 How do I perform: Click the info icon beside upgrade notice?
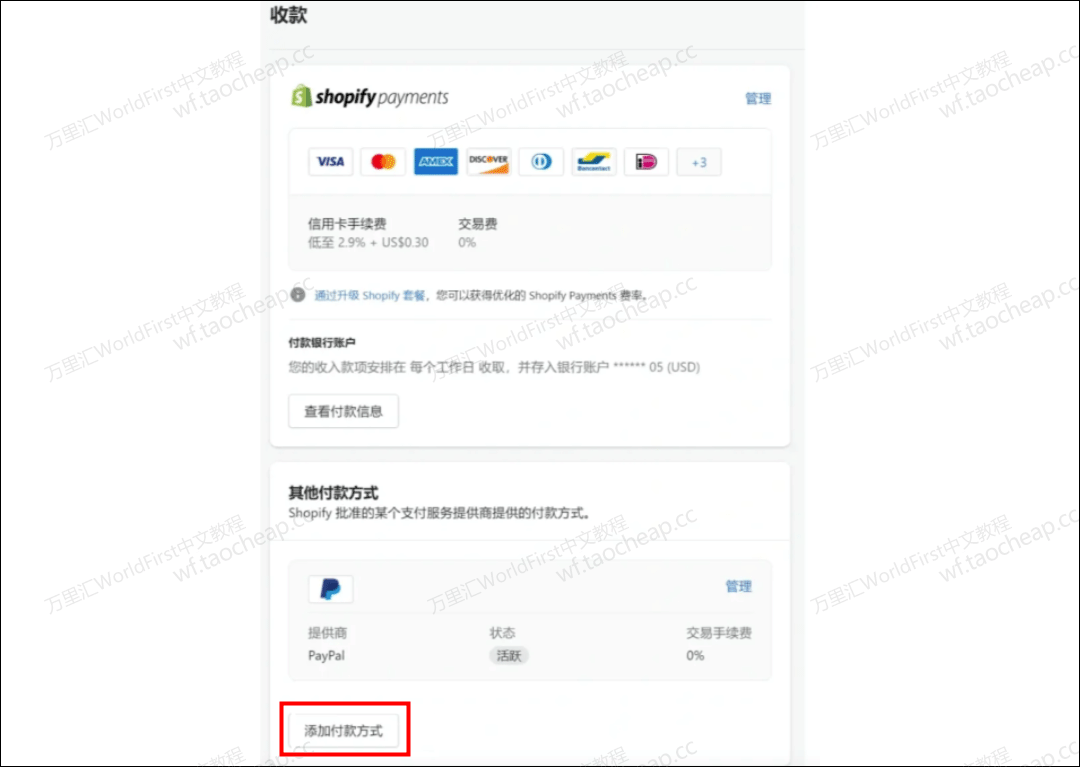point(298,295)
